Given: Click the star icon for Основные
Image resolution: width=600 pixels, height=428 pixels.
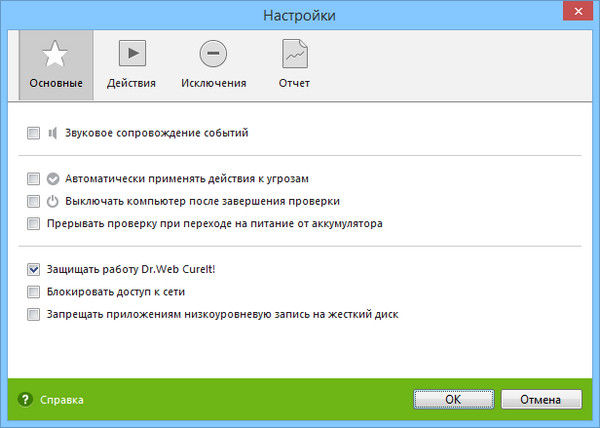Looking at the screenshot, I should pyautogui.click(x=56, y=54).
